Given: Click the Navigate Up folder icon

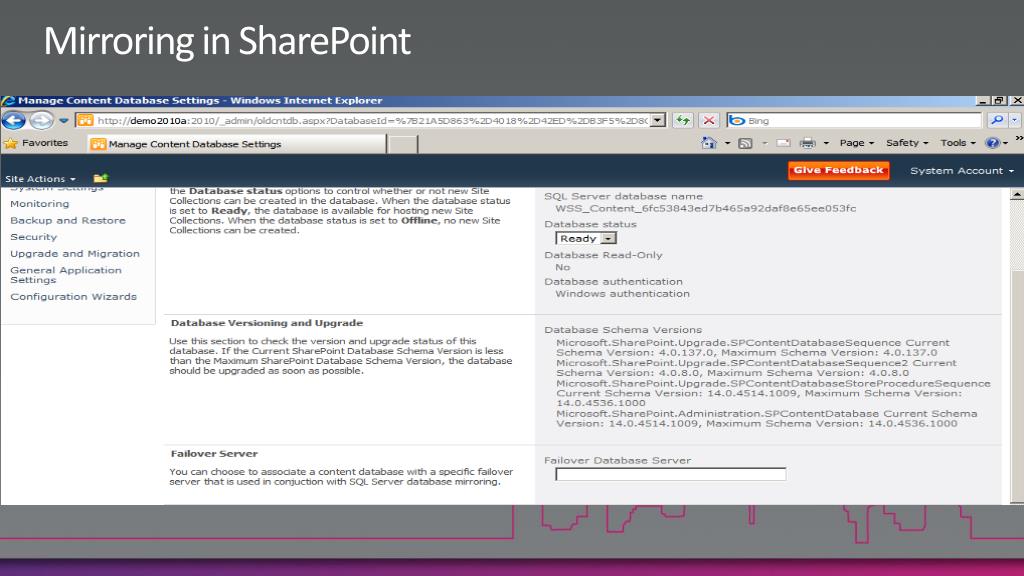Looking at the screenshot, I should coord(101,178).
